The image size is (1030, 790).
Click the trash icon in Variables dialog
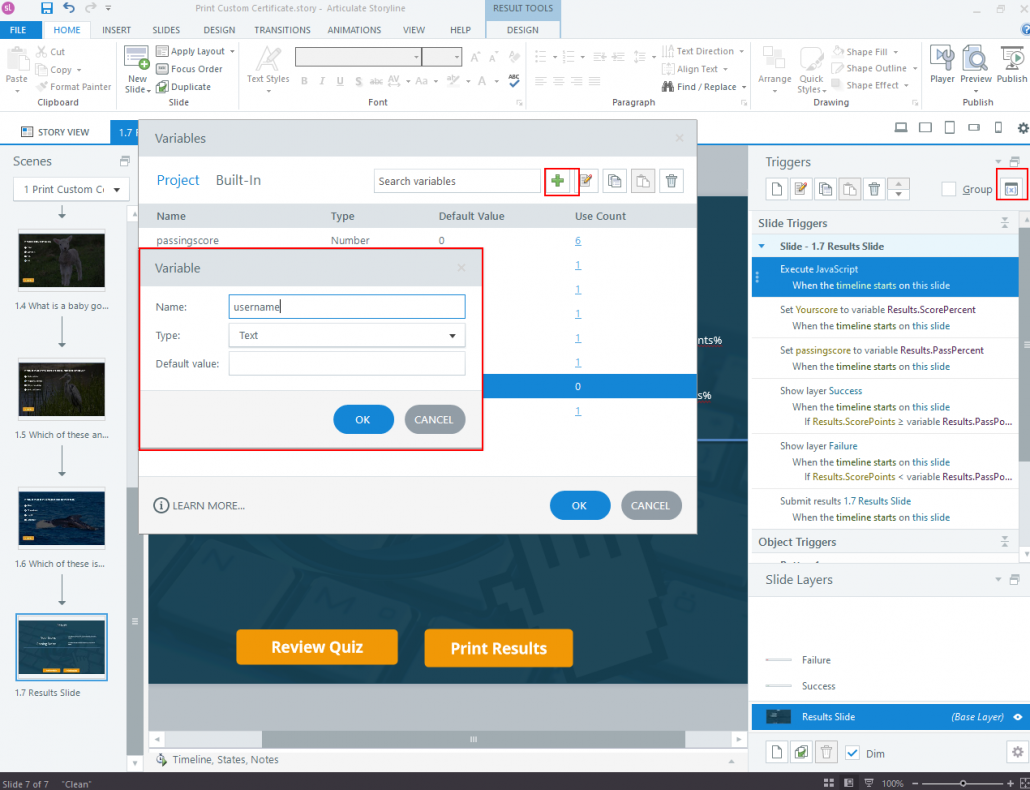point(671,181)
